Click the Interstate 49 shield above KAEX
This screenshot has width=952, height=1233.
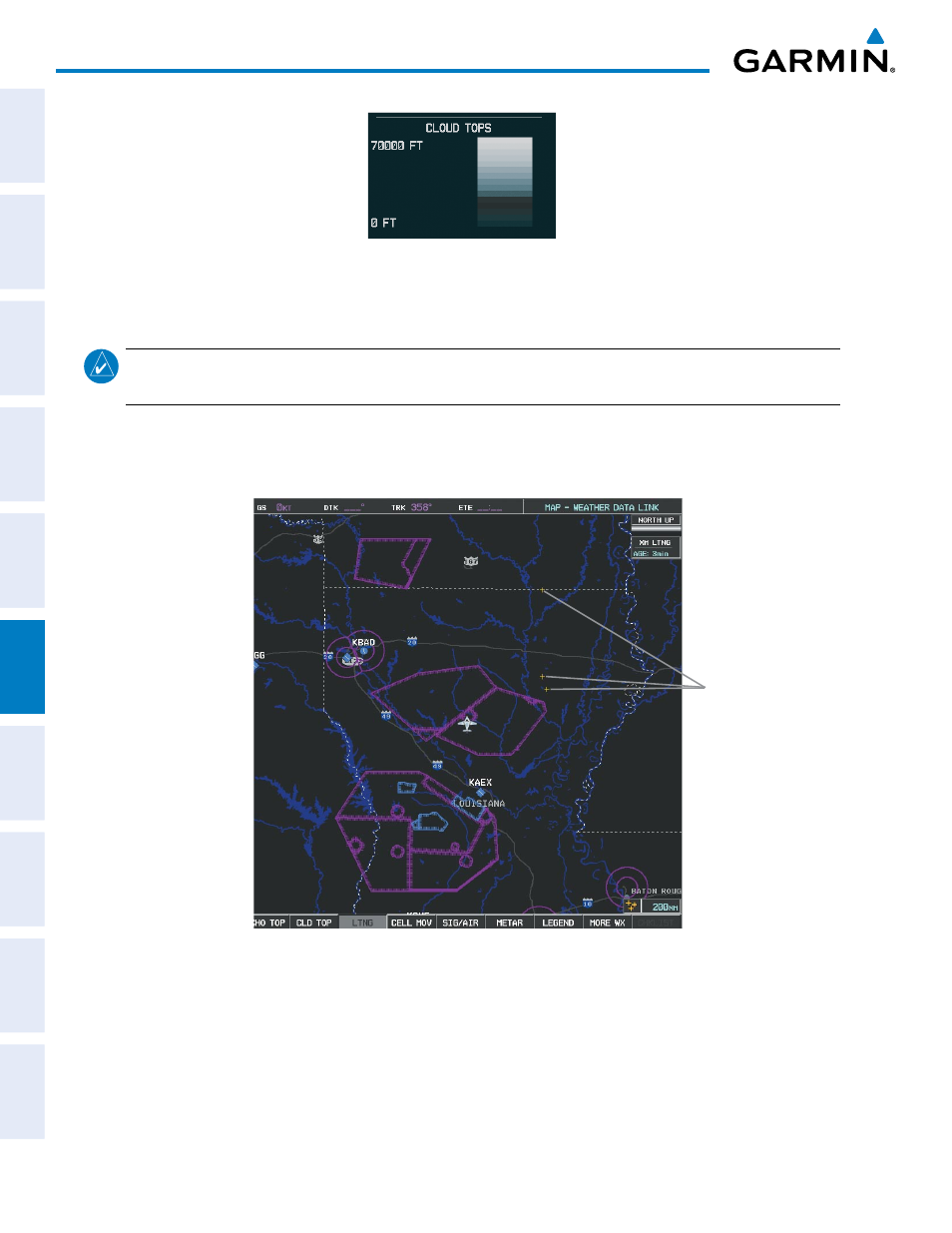click(437, 765)
